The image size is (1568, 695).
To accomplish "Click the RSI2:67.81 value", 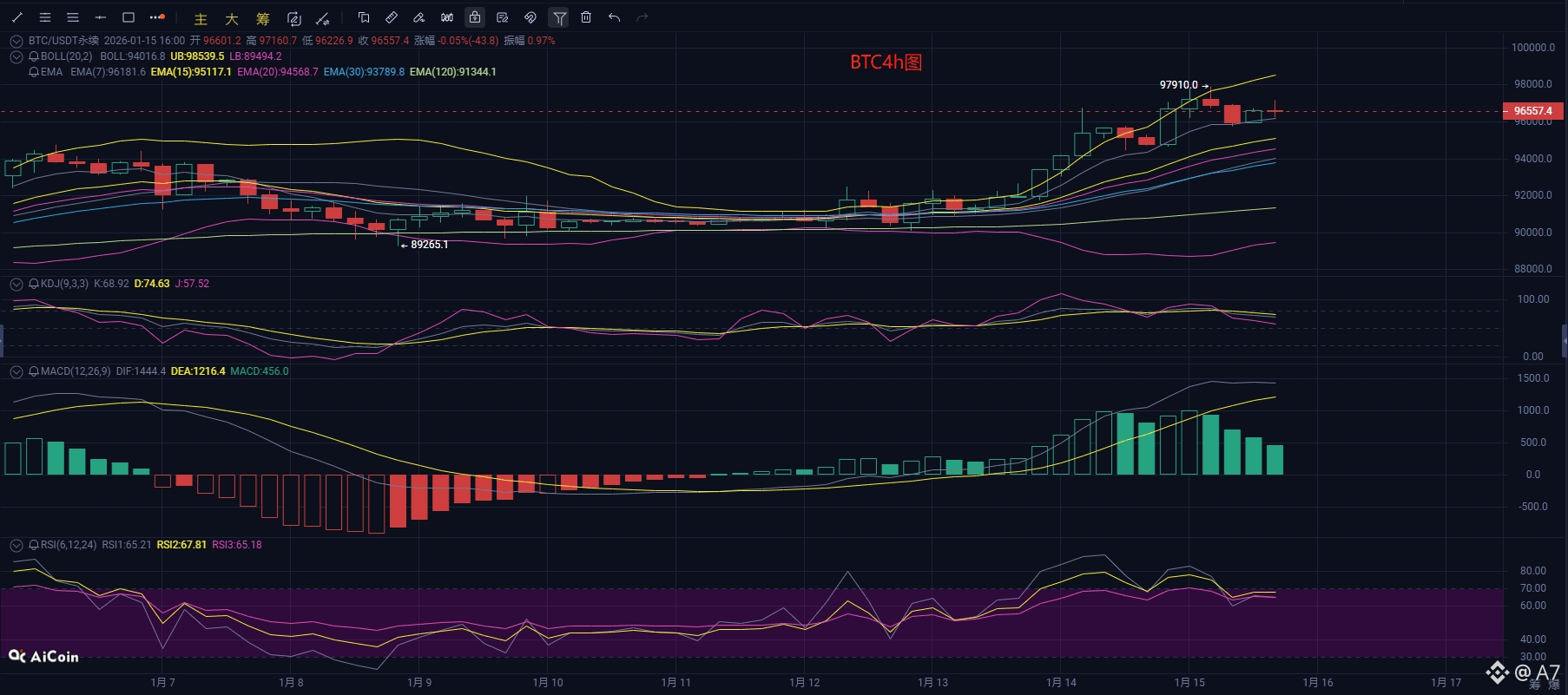I will click(x=181, y=545).
